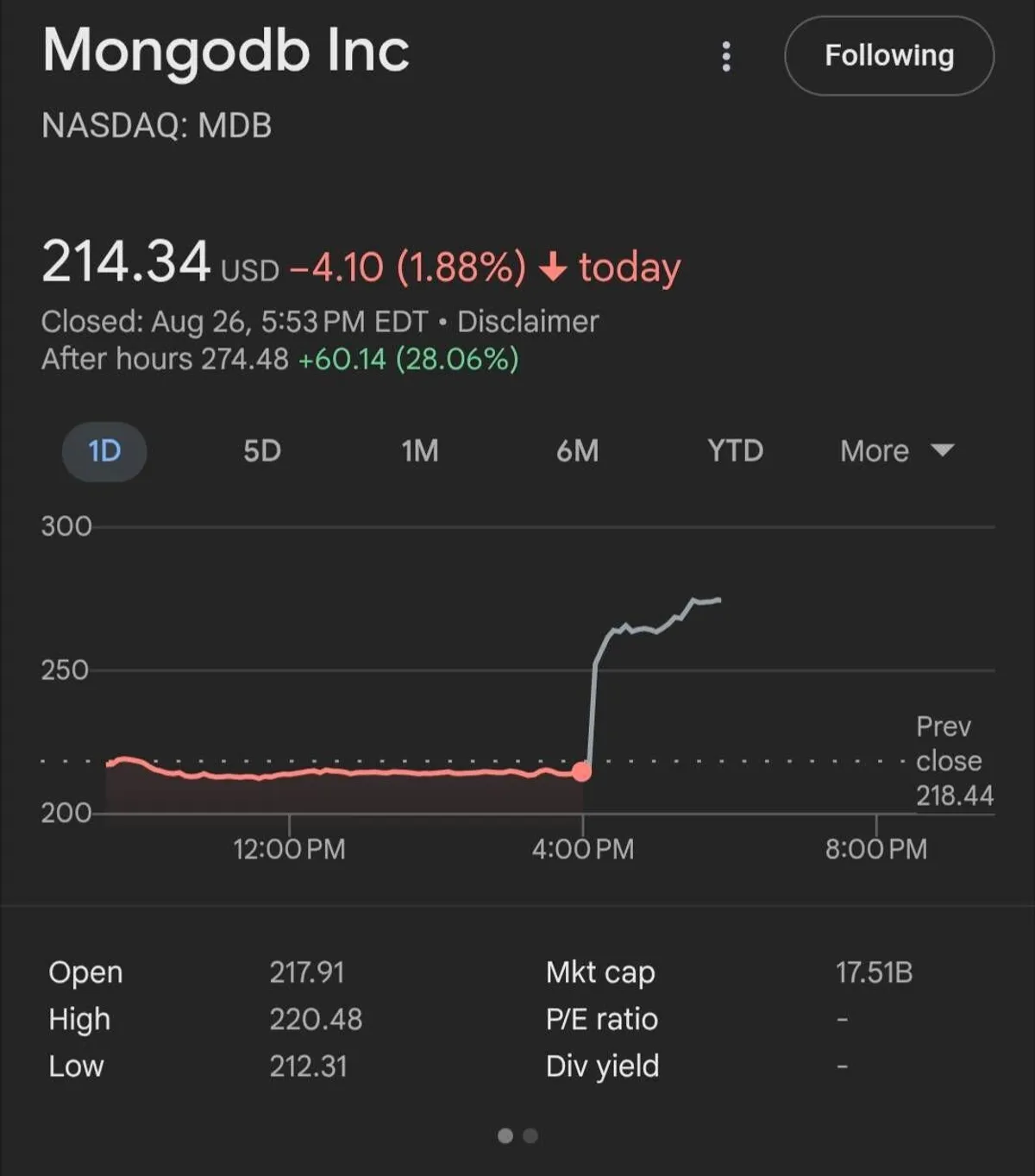The image size is (1035, 1176).
Task: Click the Prev close 218.44 label
Action: coord(954,761)
